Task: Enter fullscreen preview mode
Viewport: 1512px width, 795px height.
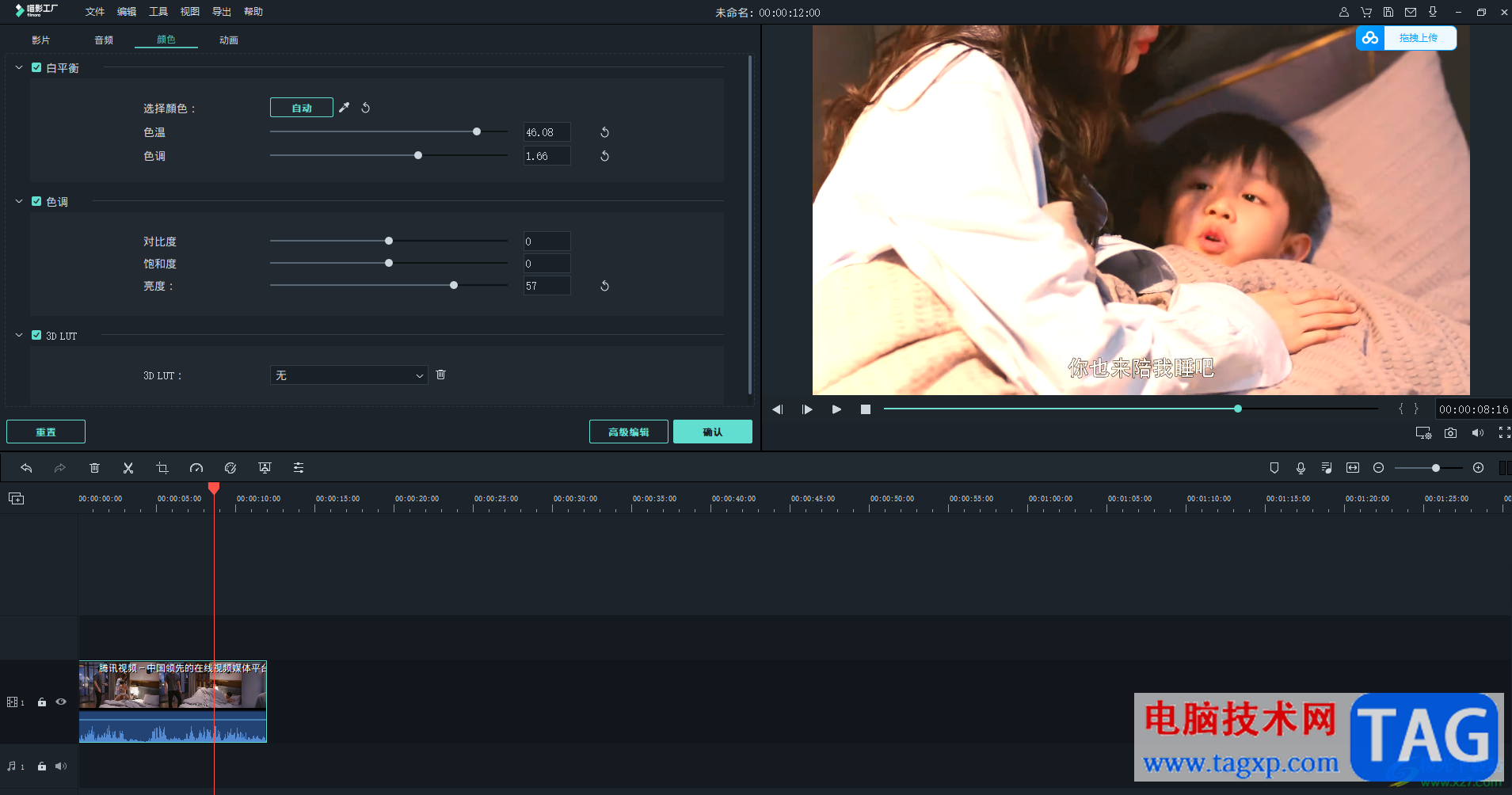Action: click(1504, 433)
